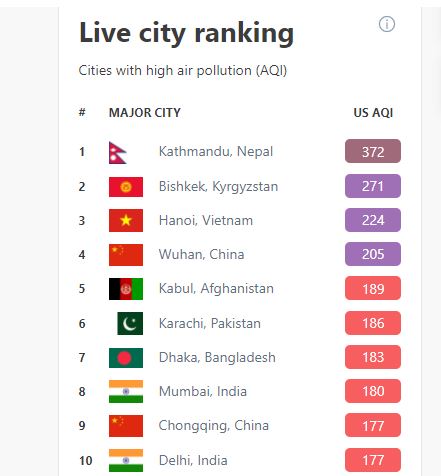Click the Vietnam flag next to Hanoi
Image resolution: width=441 pixels, height=476 pixels.
pos(126,220)
